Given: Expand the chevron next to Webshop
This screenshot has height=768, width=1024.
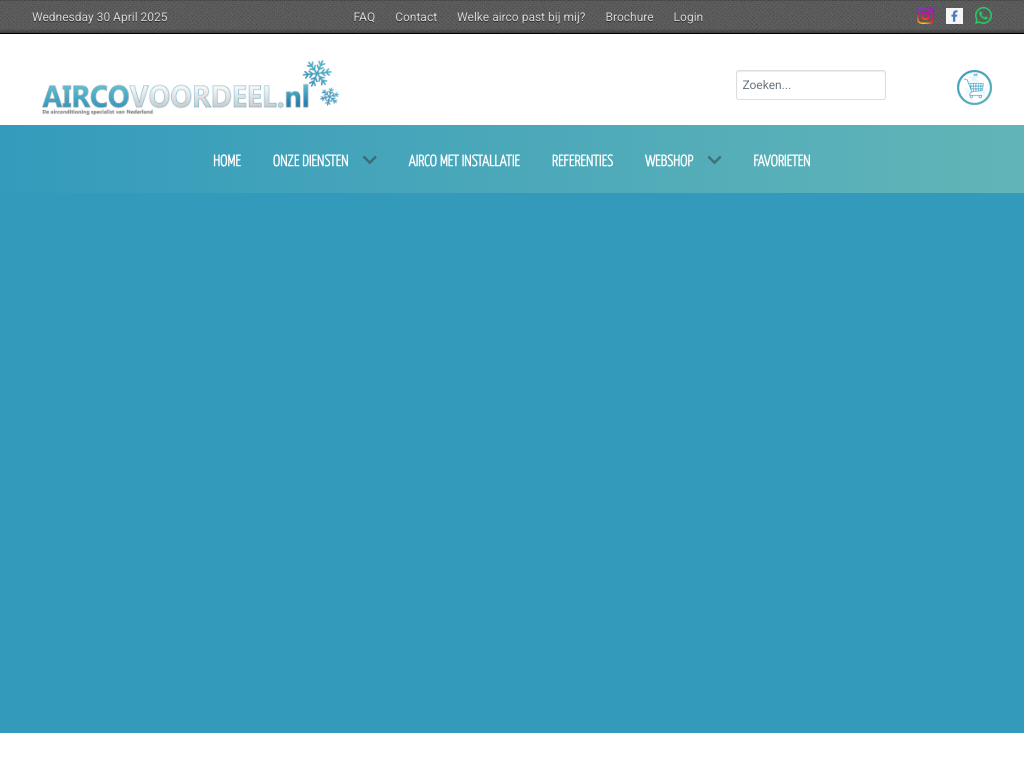Looking at the screenshot, I should (714, 160).
